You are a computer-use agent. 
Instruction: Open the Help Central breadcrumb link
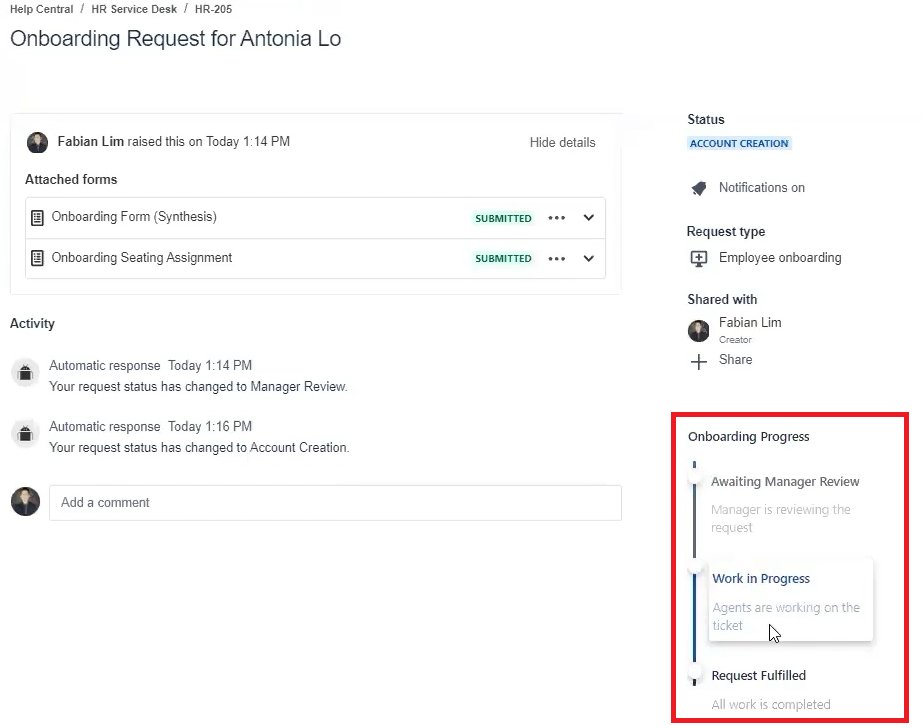[x=41, y=9]
